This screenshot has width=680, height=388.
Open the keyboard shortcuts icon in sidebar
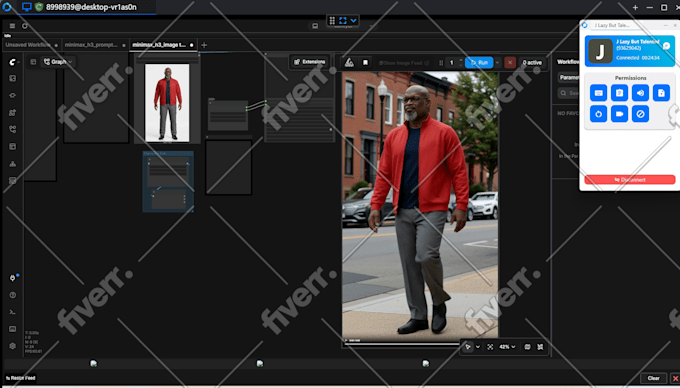[x=13, y=329]
